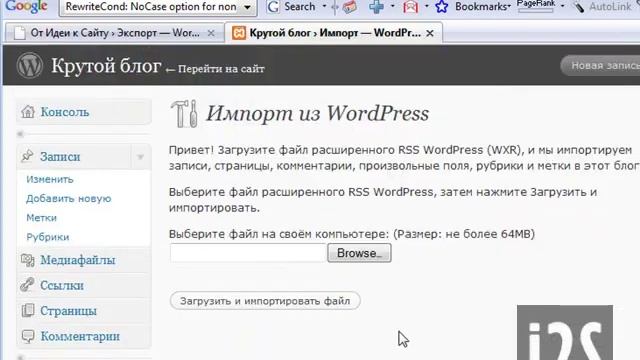Select the Крутой блог Импорт tab

(333, 33)
